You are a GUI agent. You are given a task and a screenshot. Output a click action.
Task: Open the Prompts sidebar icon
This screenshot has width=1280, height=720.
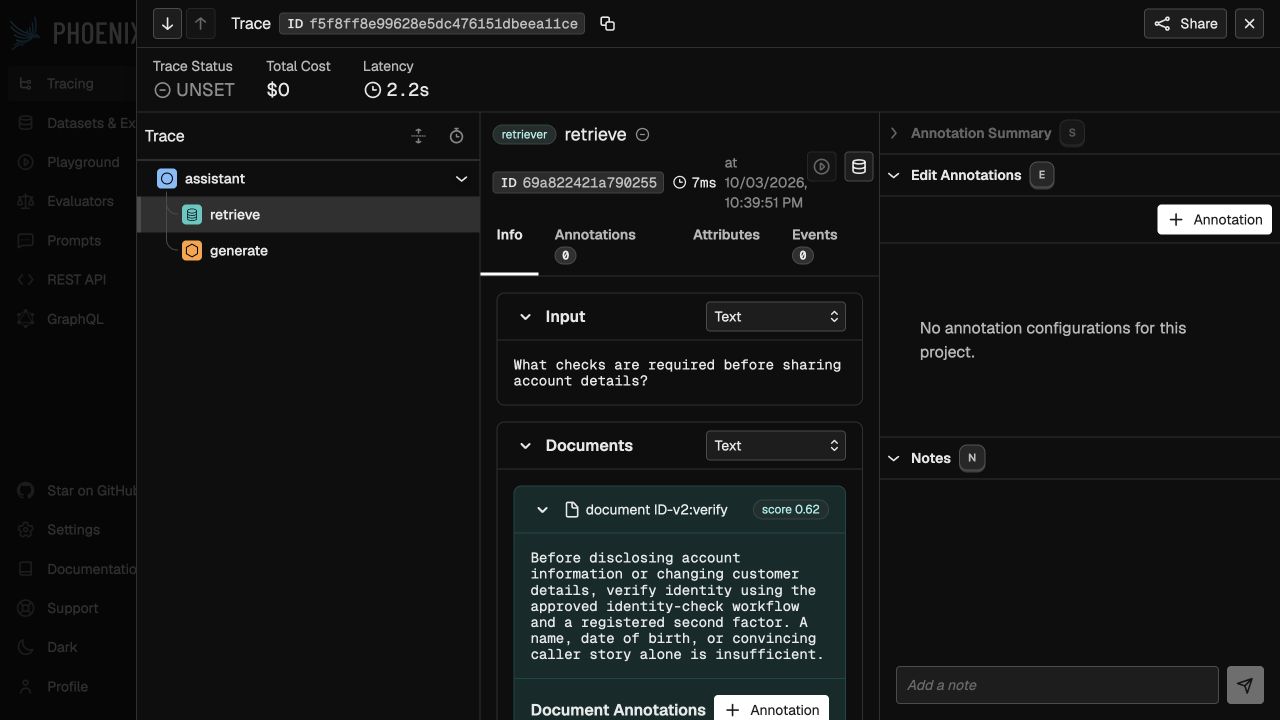[x=26, y=241]
